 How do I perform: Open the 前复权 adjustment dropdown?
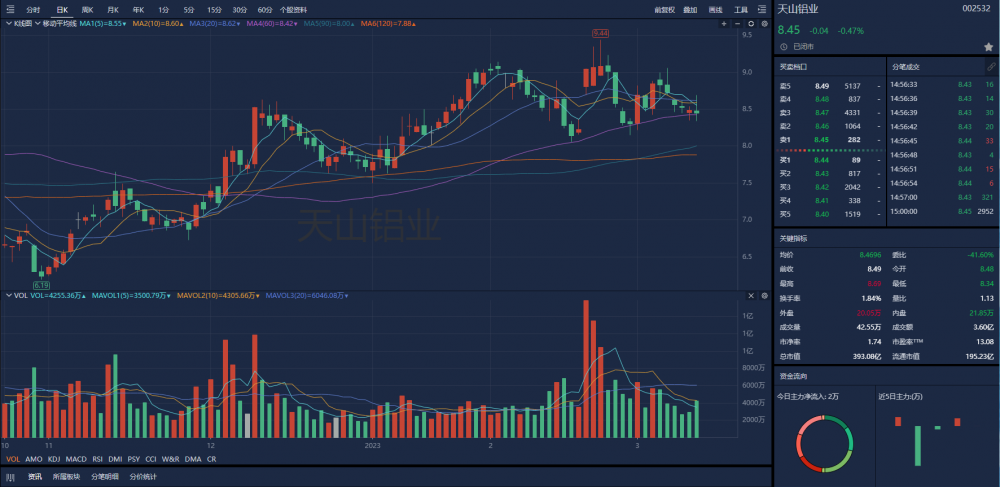click(665, 9)
